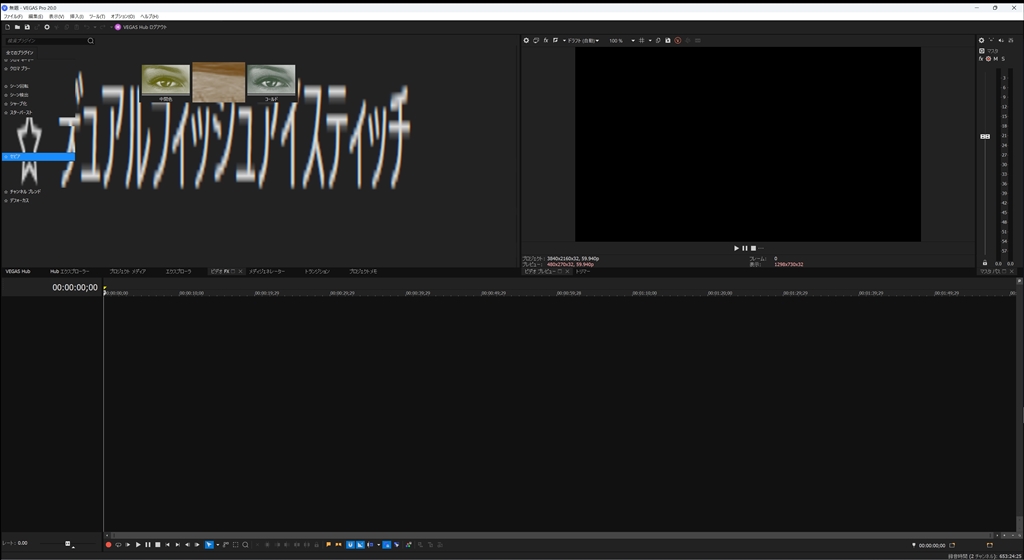1024x560 pixels.
Task: Open the 編集 menu
Action: pos(35,16)
